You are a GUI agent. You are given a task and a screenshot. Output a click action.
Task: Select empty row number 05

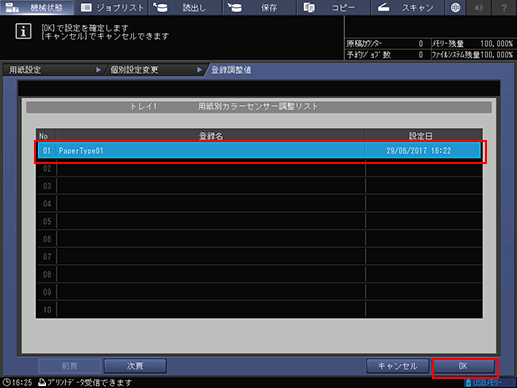[x=259, y=221]
